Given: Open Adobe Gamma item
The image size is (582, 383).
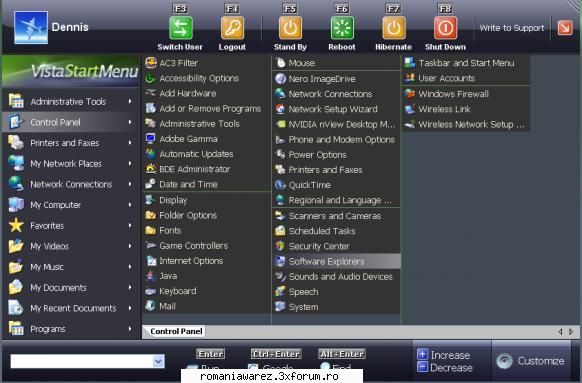Looking at the screenshot, I should point(206,139).
